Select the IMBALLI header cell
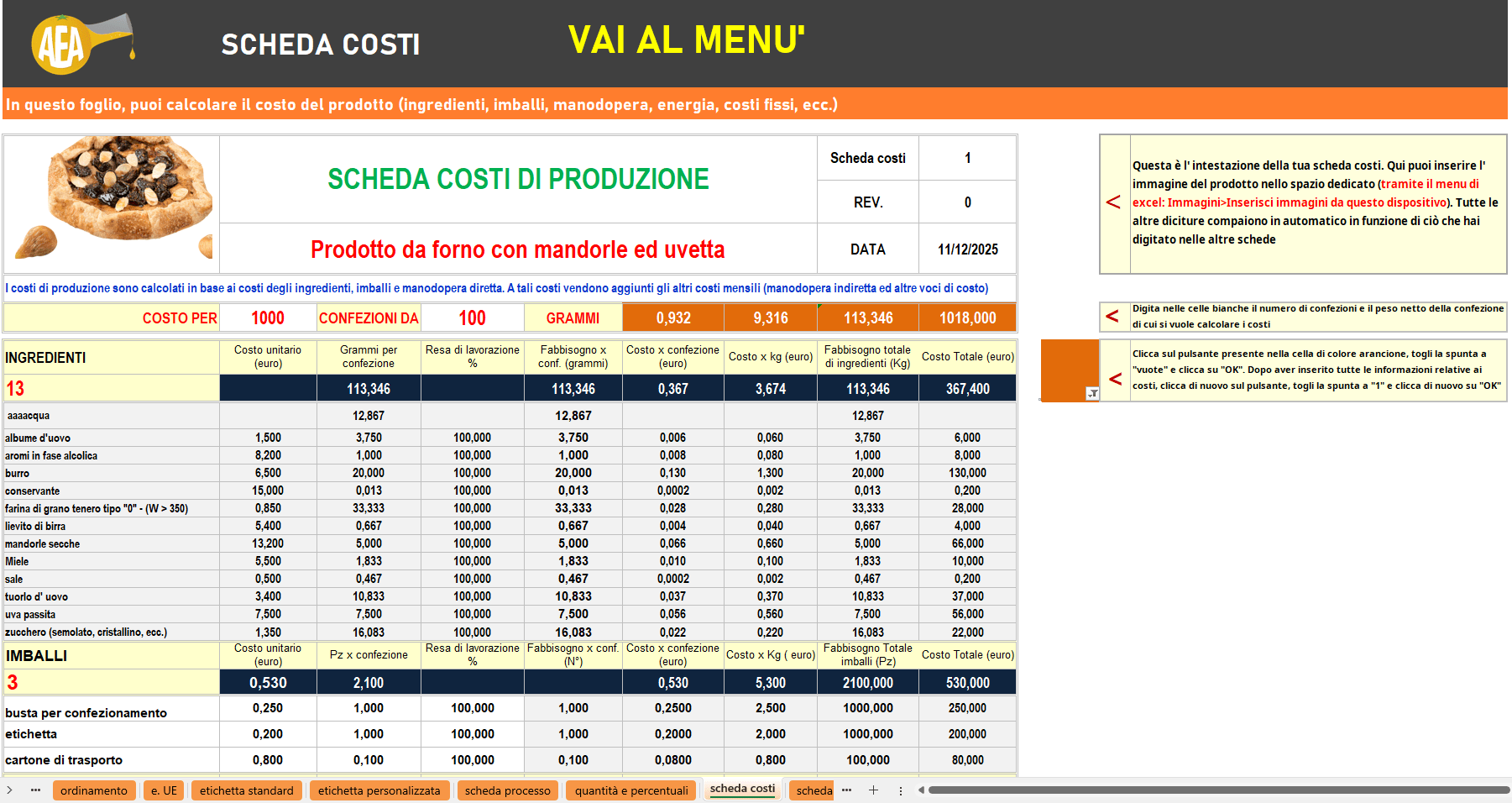This screenshot has width=1512, height=803. pyautogui.click(x=111, y=655)
